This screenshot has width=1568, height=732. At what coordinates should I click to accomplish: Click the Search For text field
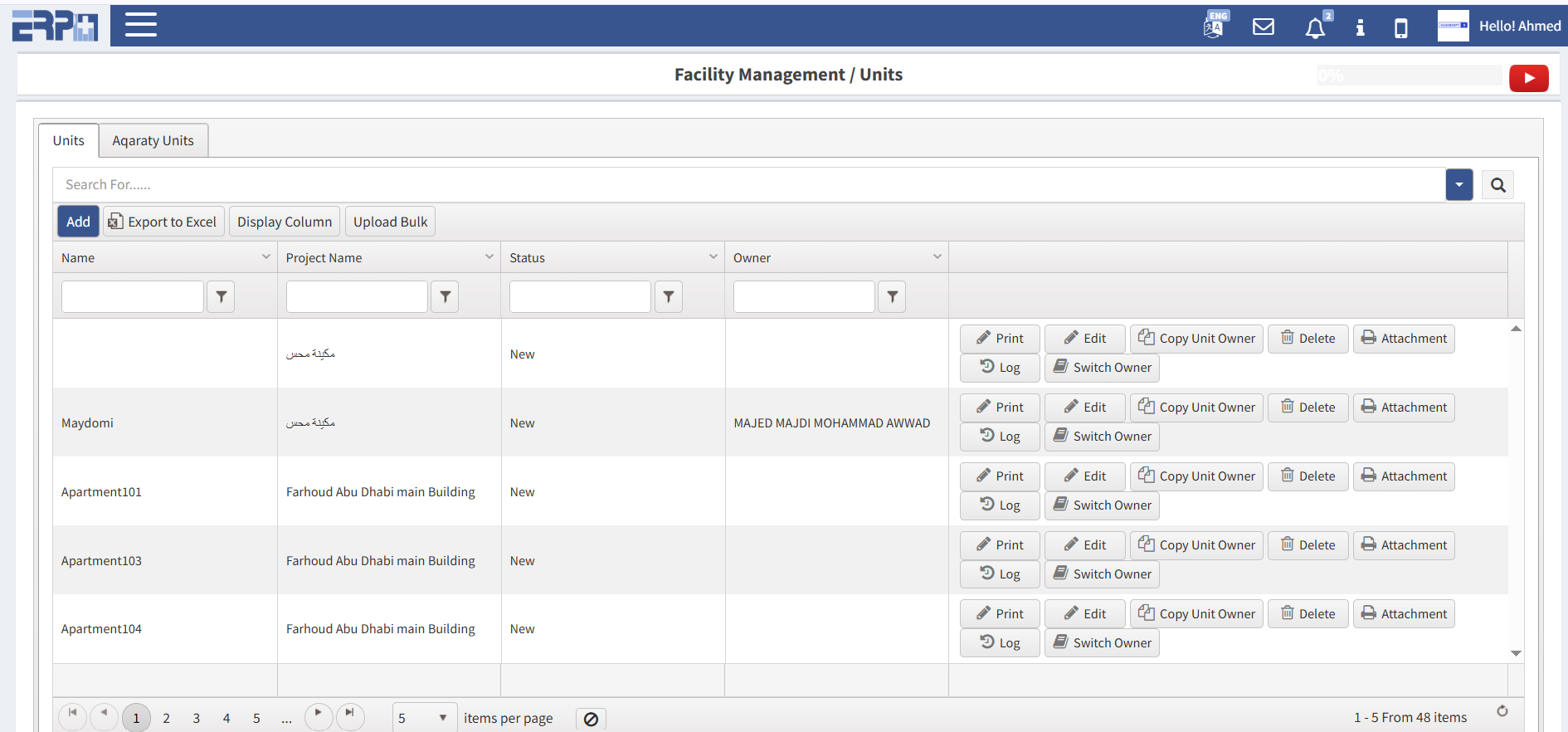click(747, 185)
